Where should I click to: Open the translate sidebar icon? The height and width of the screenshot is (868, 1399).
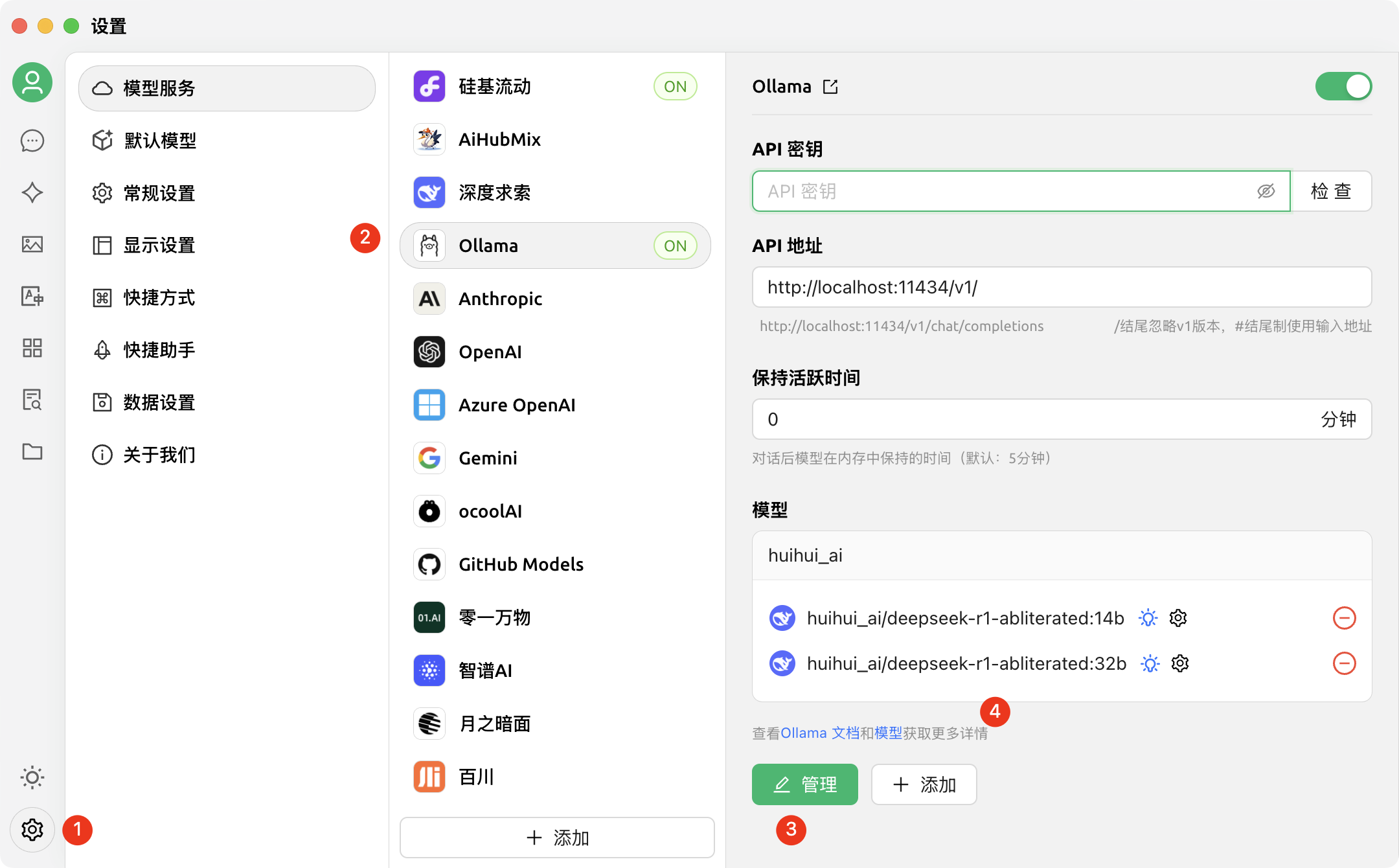(x=32, y=296)
